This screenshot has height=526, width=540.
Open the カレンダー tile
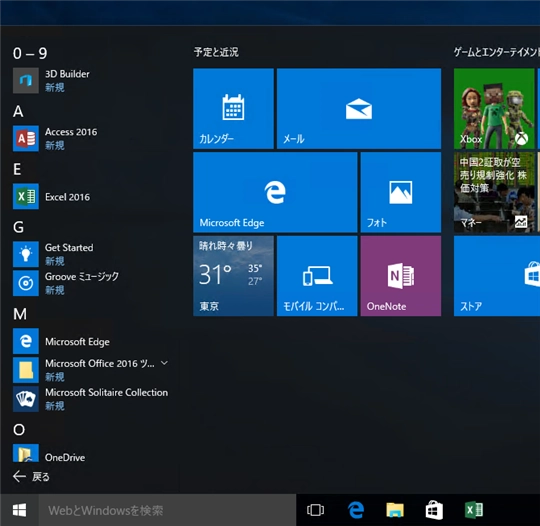click(233, 109)
